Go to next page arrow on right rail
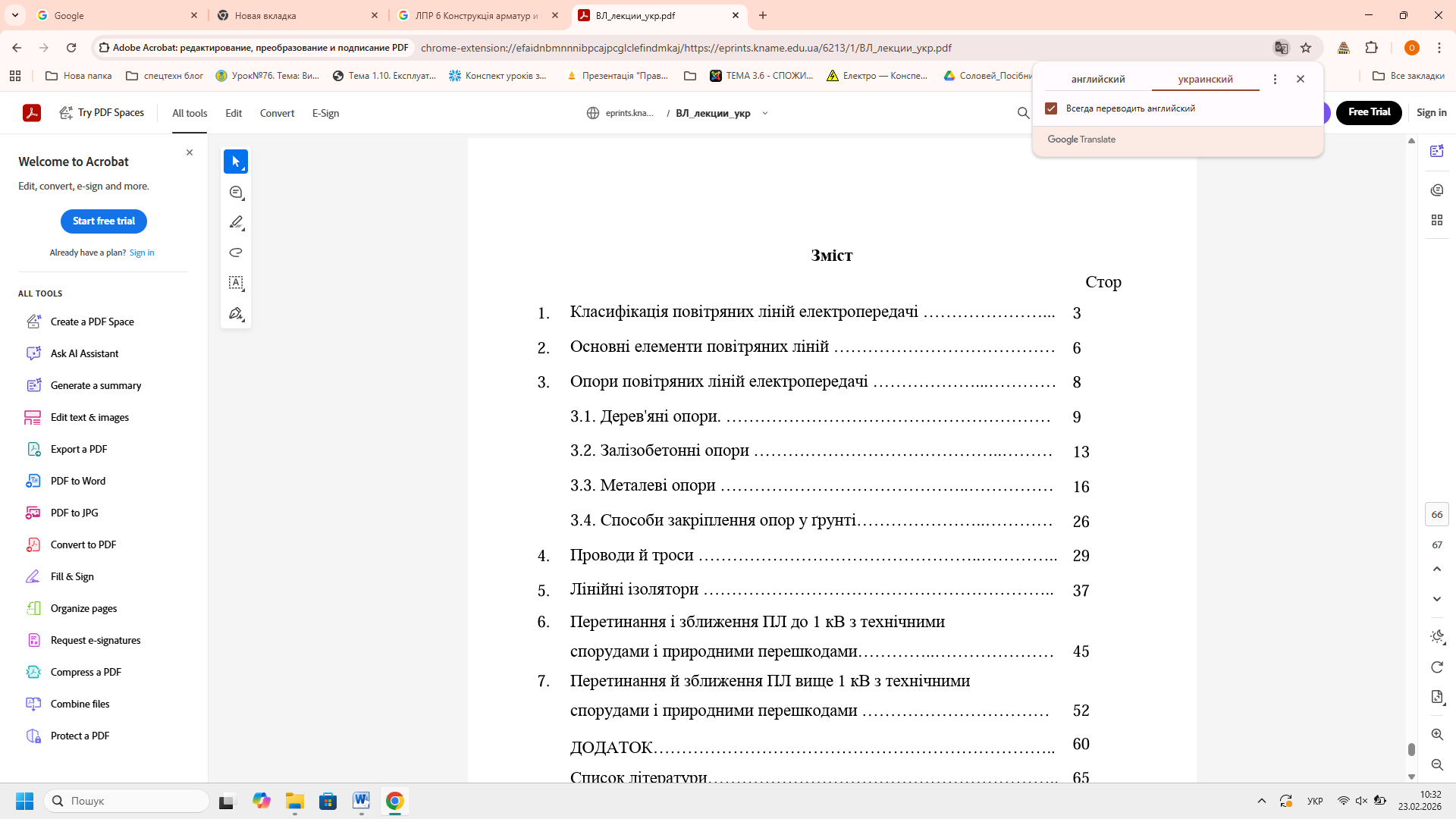The width and height of the screenshot is (1456, 819). (x=1437, y=599)
